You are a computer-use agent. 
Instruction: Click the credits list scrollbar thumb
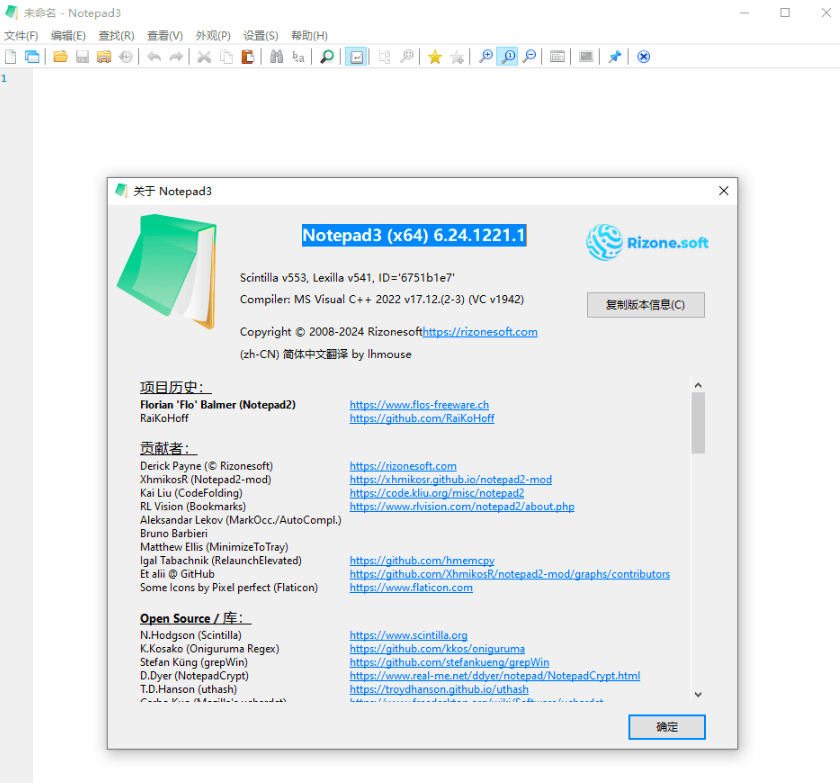[x=698, y=423]
